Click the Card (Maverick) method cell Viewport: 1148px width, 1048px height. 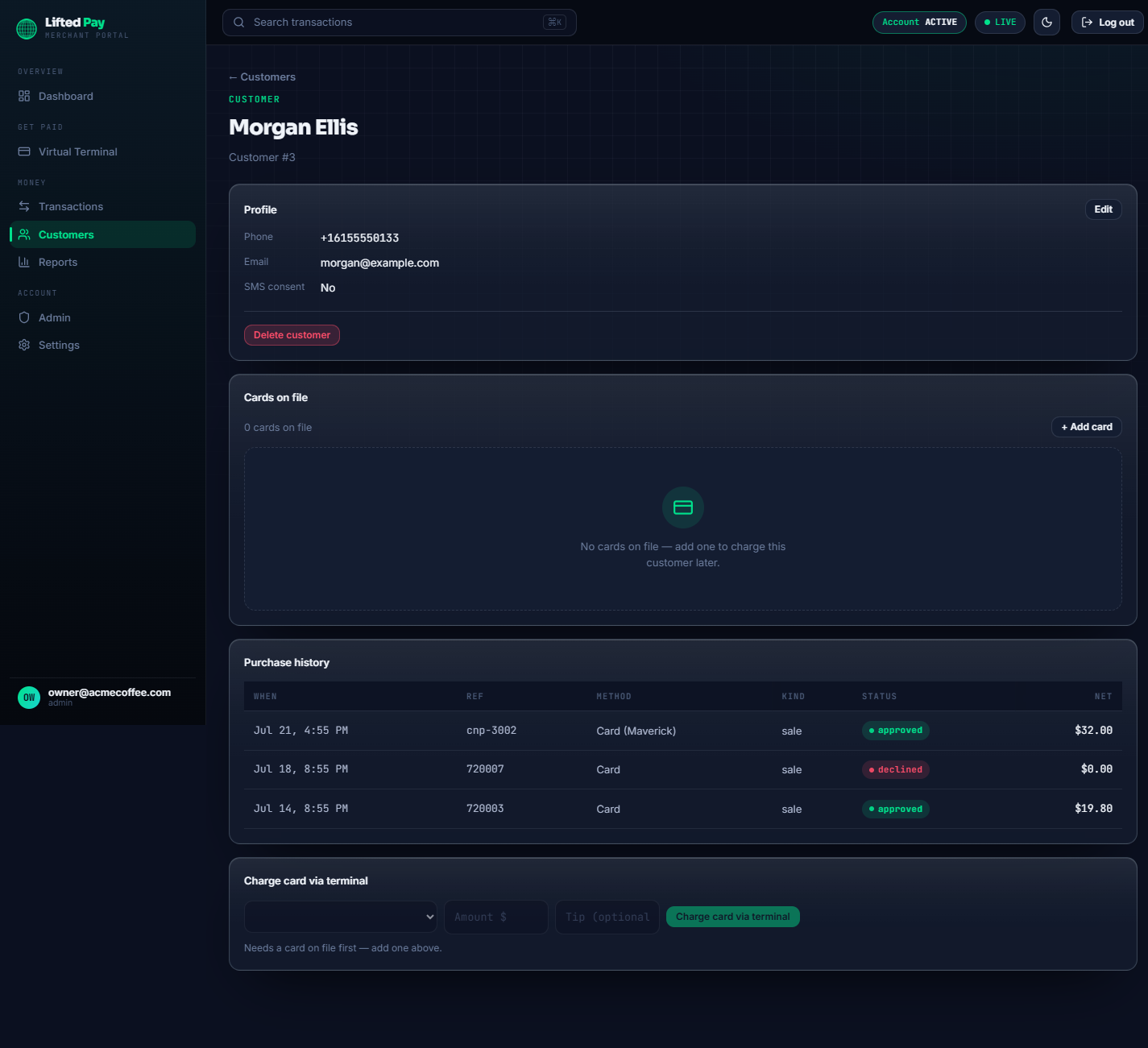point(636,731)
